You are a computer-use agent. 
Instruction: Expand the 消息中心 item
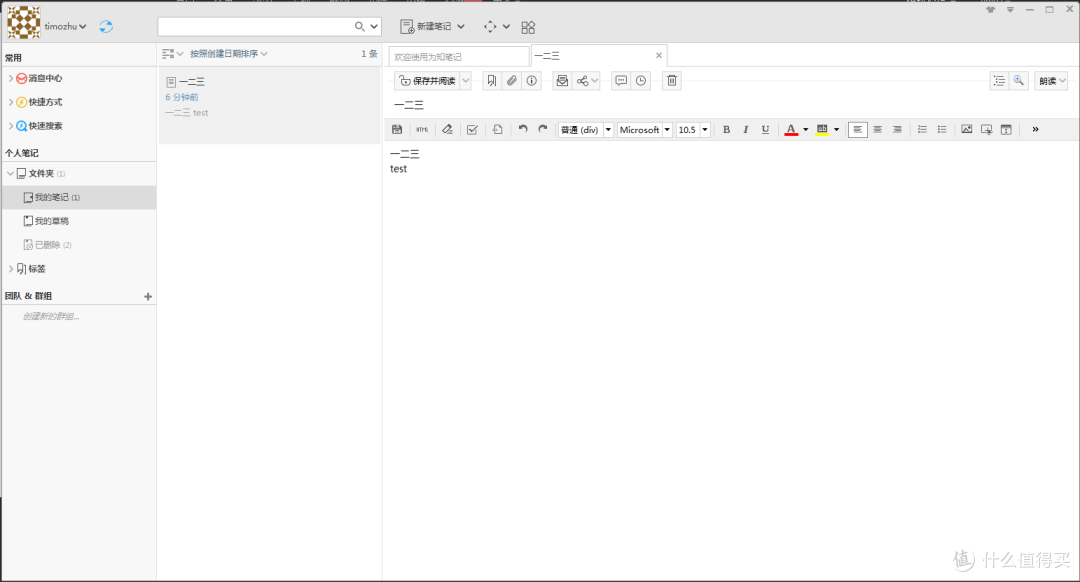click(10, 78)
